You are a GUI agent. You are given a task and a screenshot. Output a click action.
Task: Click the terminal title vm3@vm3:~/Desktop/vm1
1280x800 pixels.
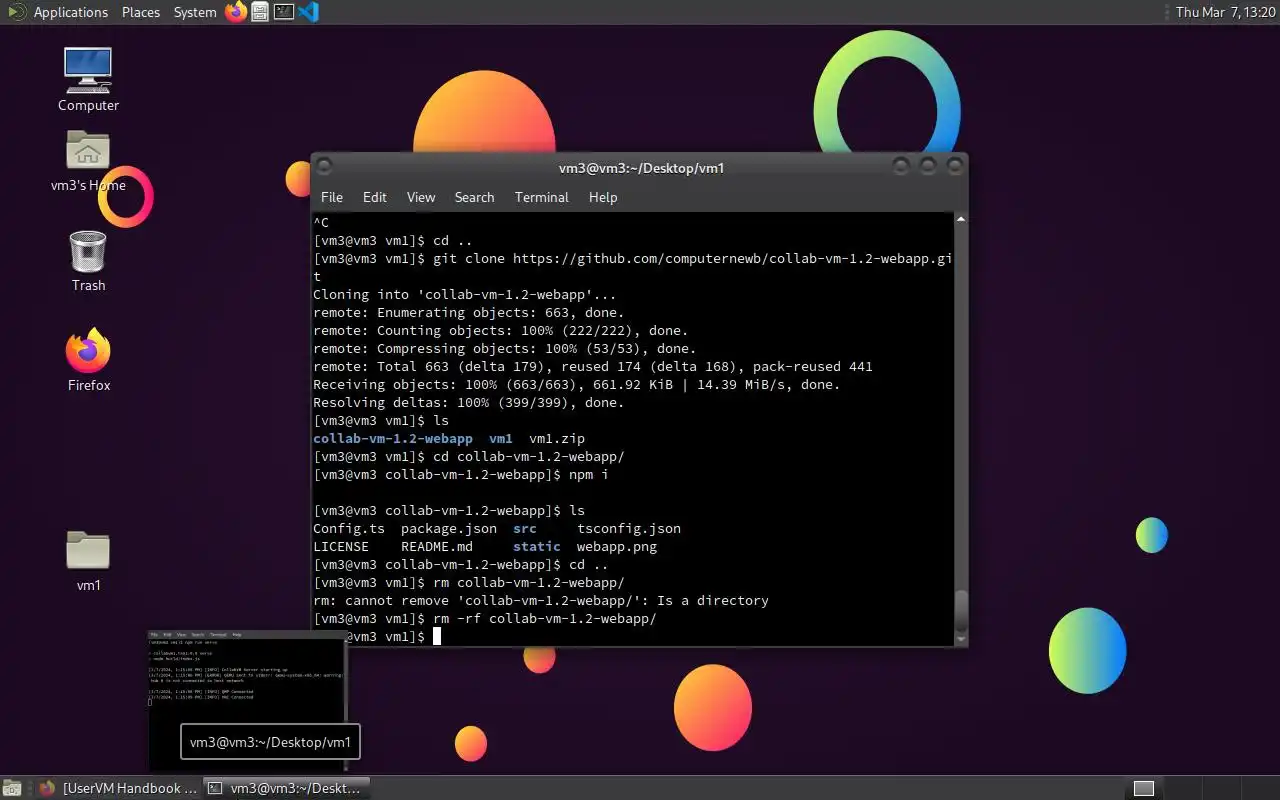point(641,168)
